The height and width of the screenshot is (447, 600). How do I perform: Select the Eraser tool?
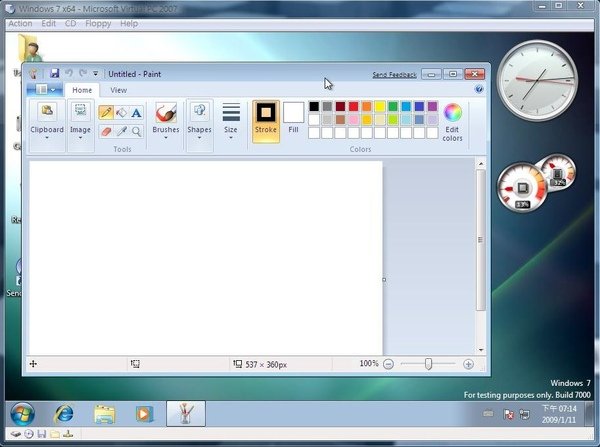click(x=106, y=132)
